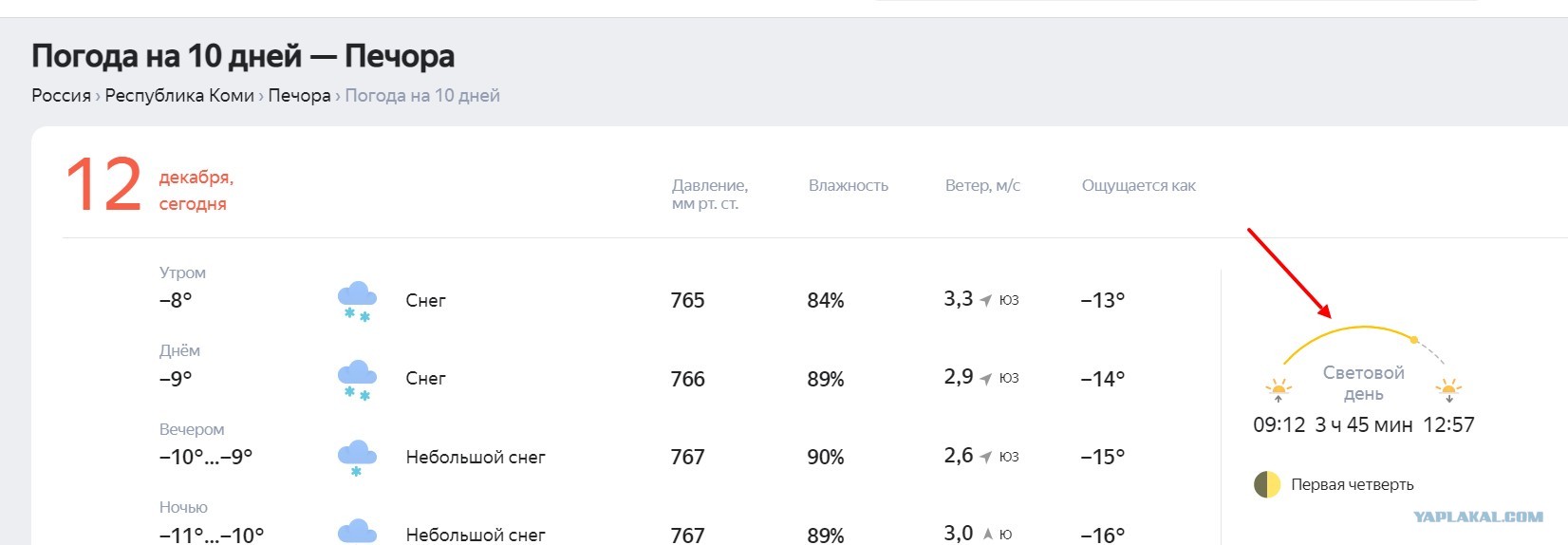Click the Погода на 10 дней breadcrumb
Image resolution: width=1568 pixels, height=545 pixels.
422,95
